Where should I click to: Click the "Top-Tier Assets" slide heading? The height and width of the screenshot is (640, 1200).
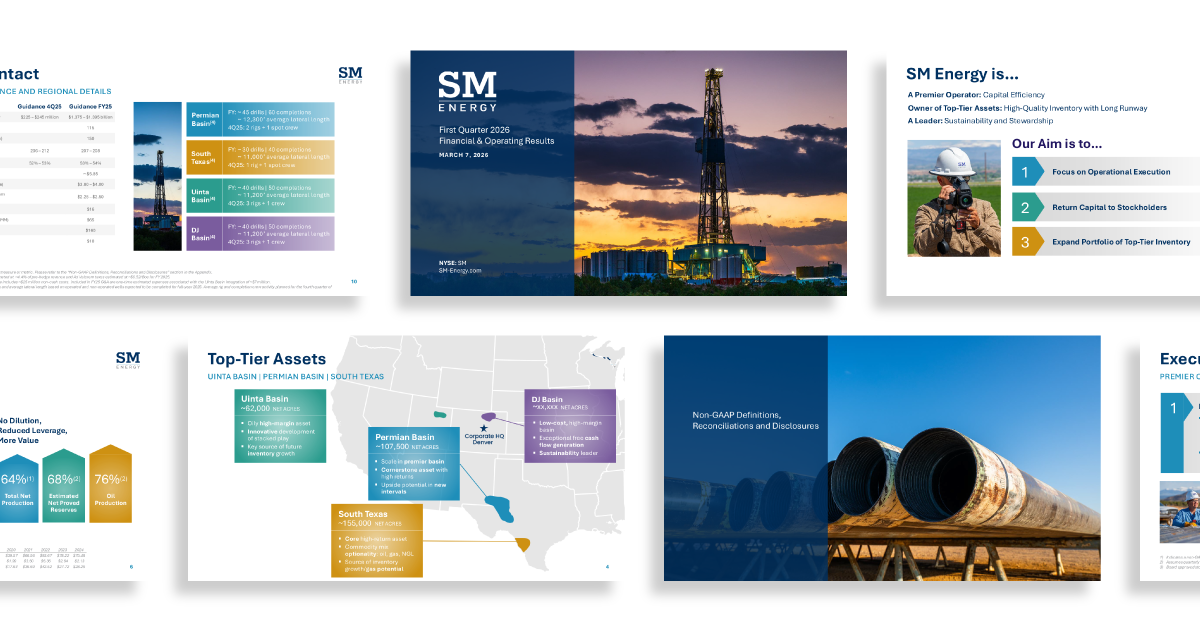pyautogui.click(x=267, y=359)
